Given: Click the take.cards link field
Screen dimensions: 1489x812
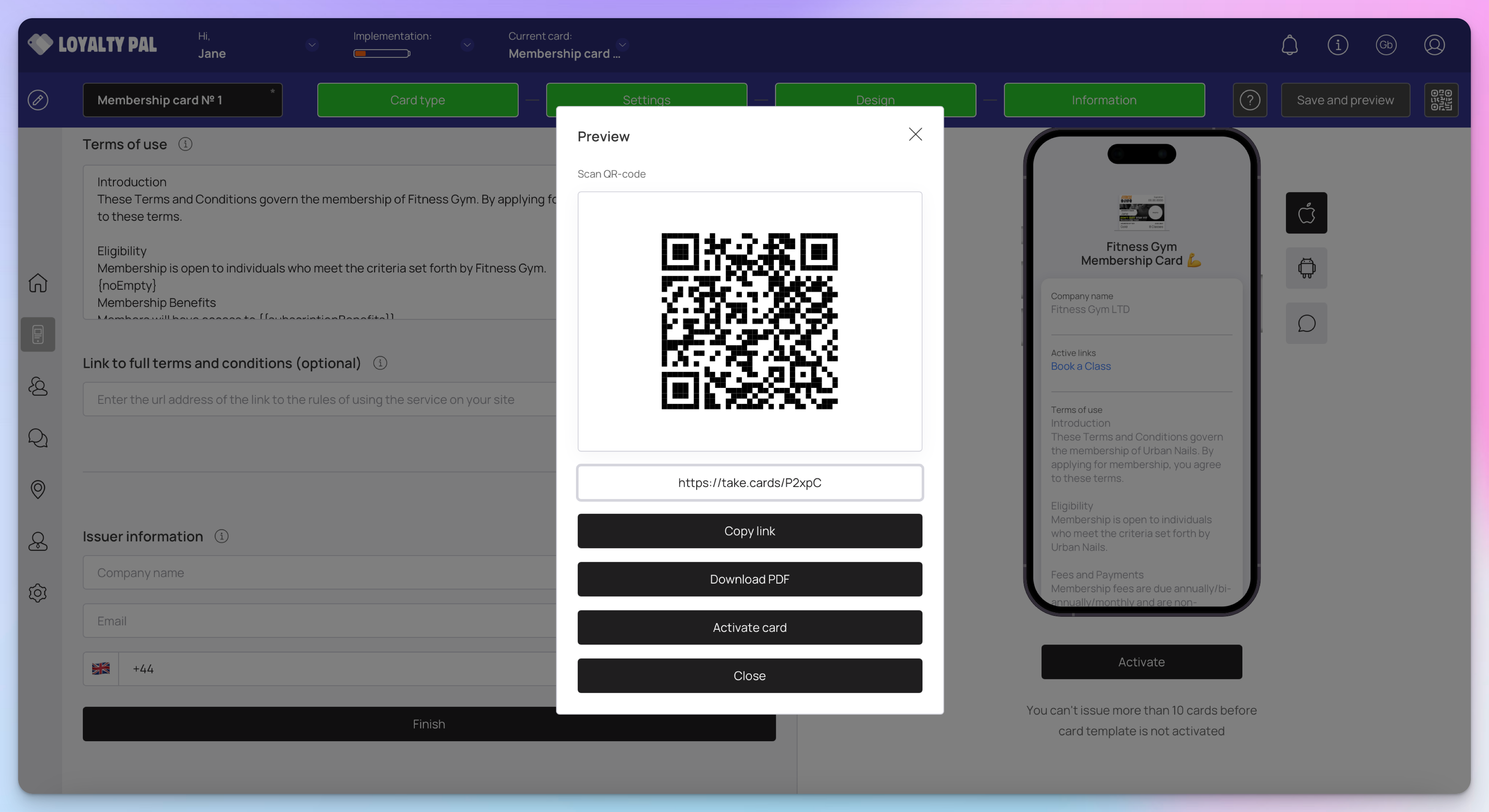Looking at the screenshot, I should 750,483.
